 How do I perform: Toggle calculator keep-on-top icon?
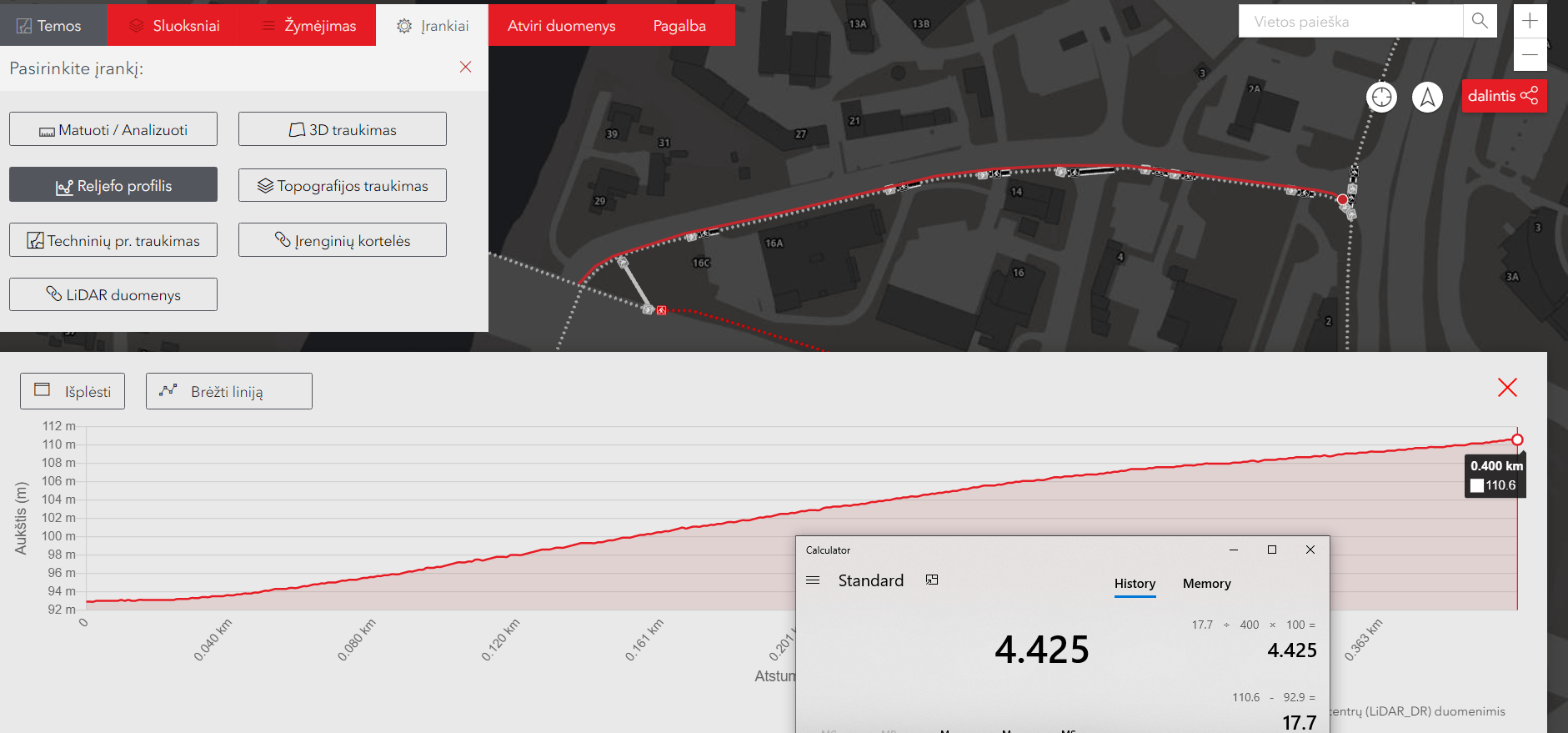[932, 580]
